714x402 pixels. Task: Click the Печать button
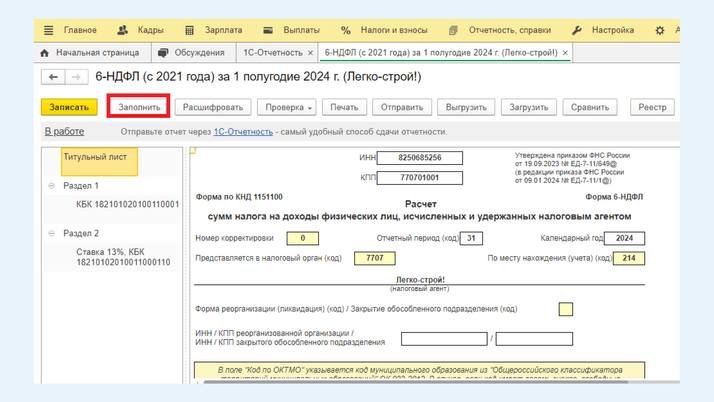coord(344,107)
